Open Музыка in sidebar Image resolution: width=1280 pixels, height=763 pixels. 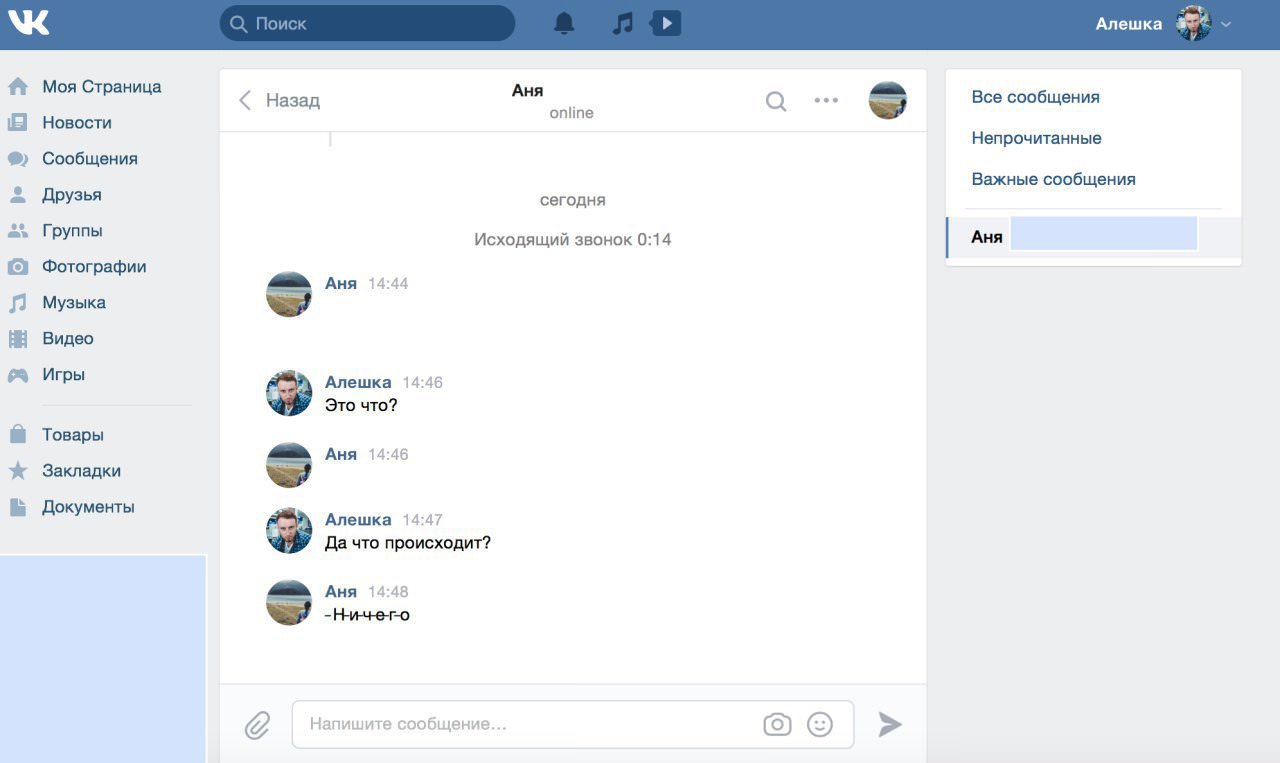(74, 303)
